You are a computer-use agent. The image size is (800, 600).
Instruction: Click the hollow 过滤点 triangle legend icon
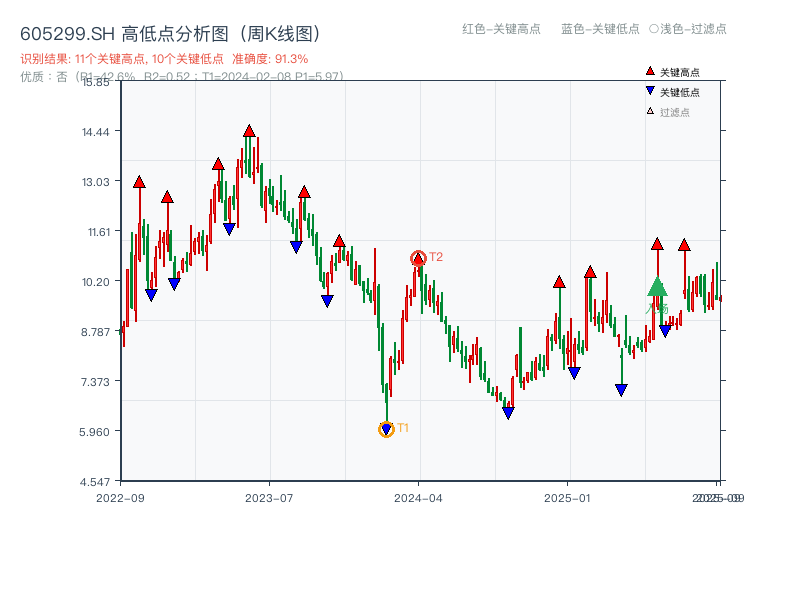click(650, 110)
